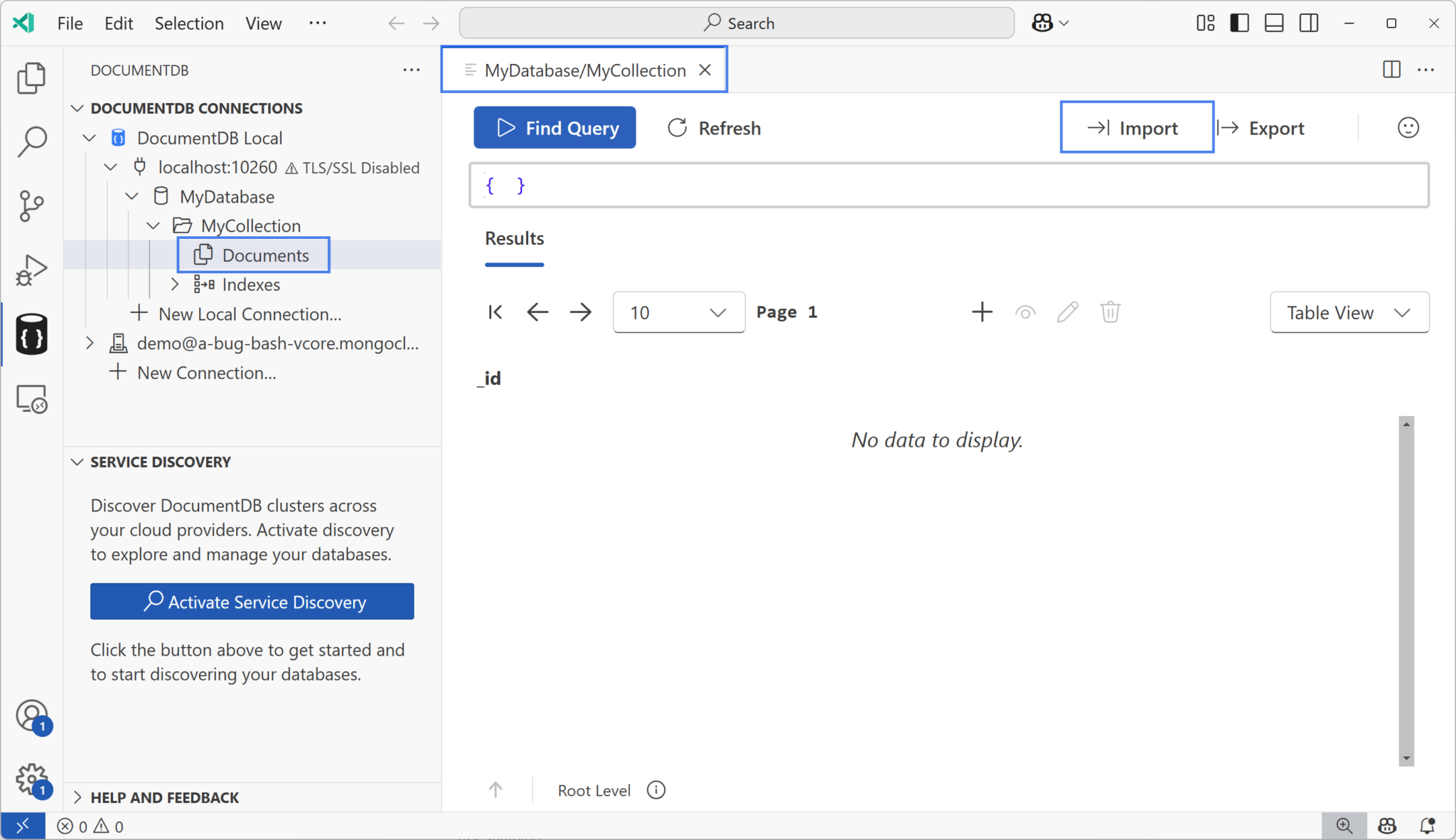The height and width of the screenshot is (840, 1456).
Task: Open notifications bell in the status bar
Action: click(x=1428, y=826)
